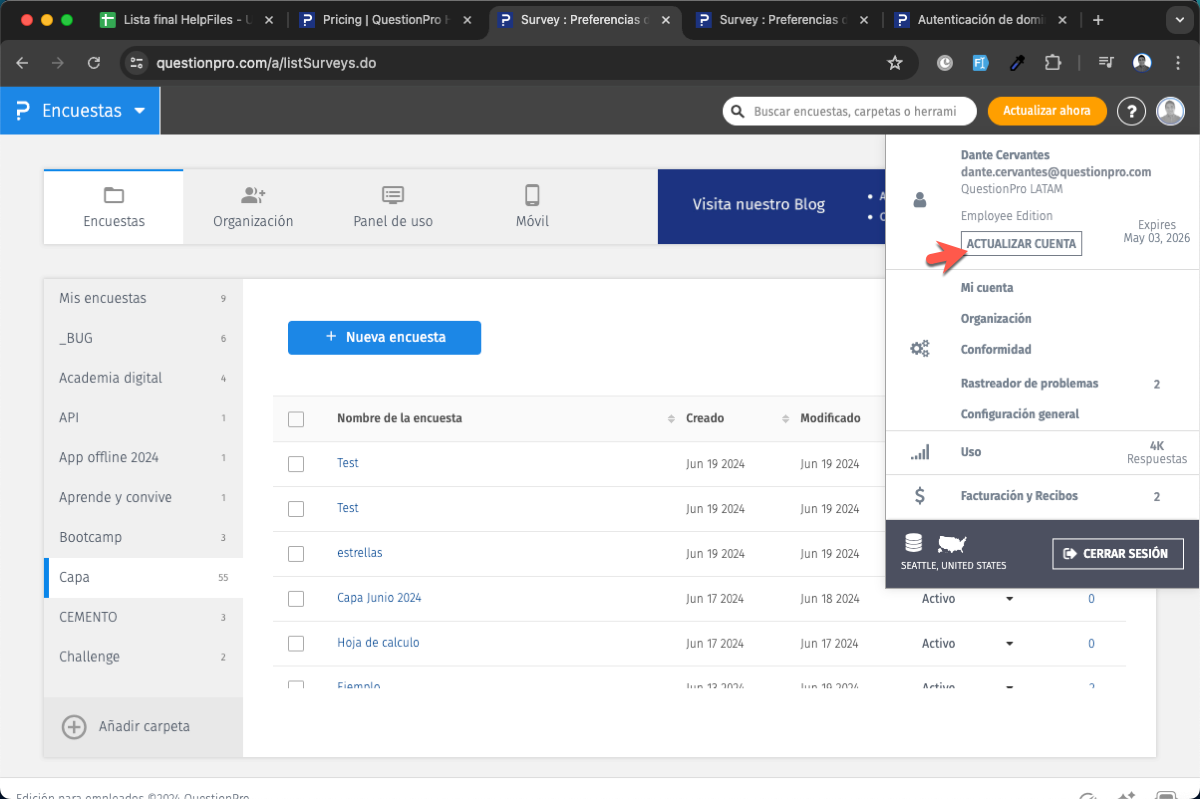Click the Nueva encuesta button

(384, 338)
